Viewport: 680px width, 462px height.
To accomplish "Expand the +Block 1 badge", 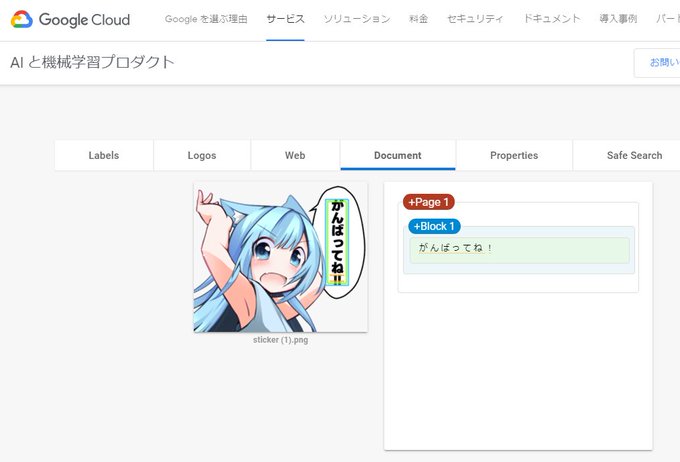I will pos(434,226).
